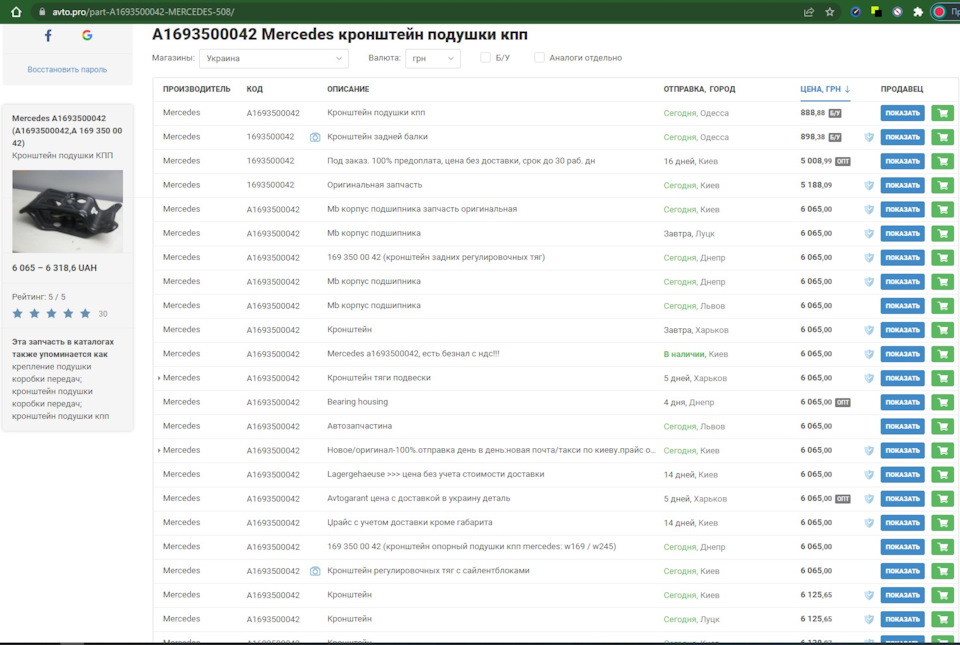This screenshot has width=960, height=645.
Task: Open the browser extensions puzzle icon
Action: point(918,12)
